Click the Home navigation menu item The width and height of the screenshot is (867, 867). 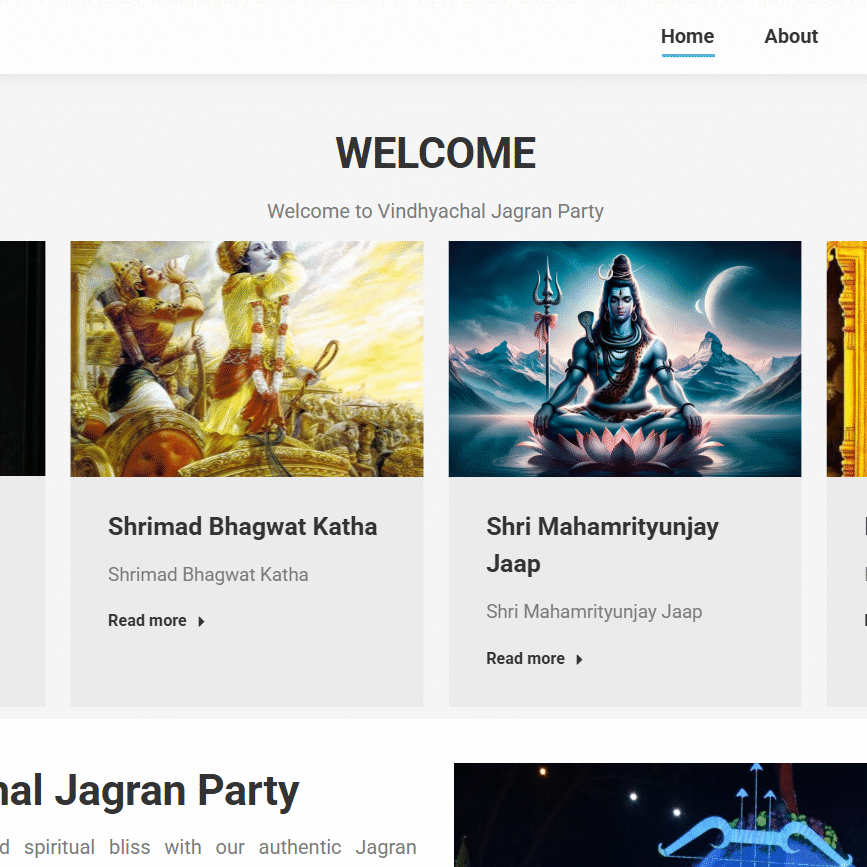pyautogui.click(x=687, y=37)
